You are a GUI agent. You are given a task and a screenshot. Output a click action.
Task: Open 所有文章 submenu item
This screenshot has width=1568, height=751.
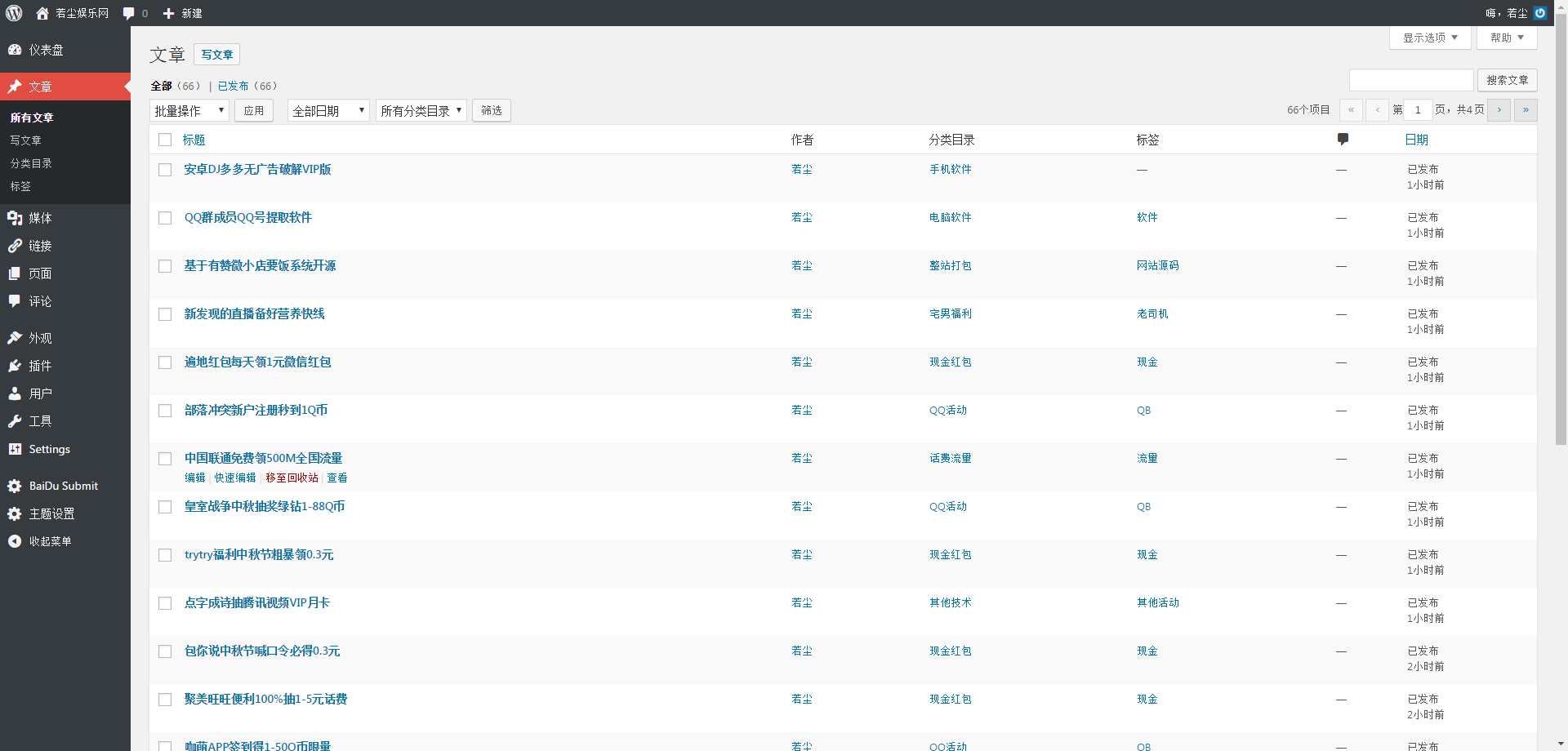click(x=32, y=118)
